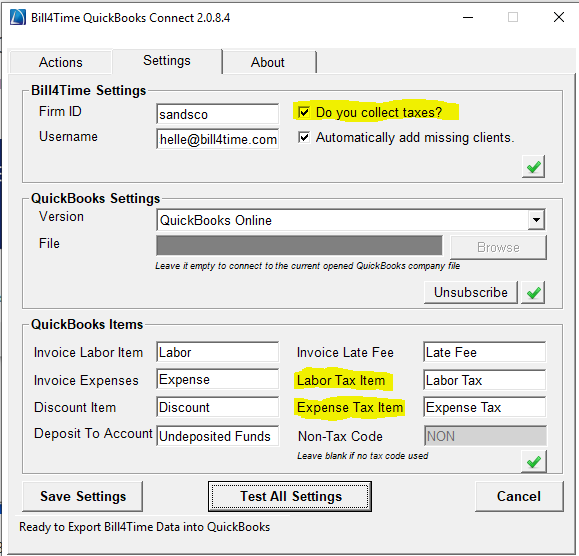Click green checkmark beside Unsubscribe button
This screenshot has width=579, height=556.
pos(533,293)
